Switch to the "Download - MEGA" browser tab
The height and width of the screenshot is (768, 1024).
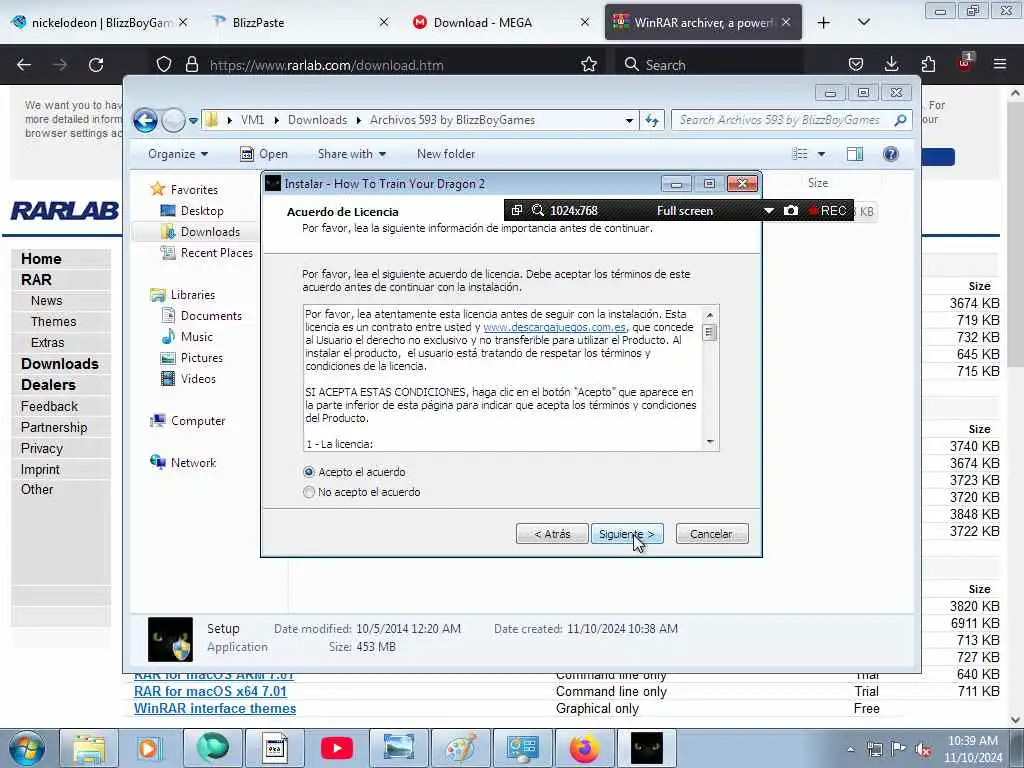[x=502, y=22]
